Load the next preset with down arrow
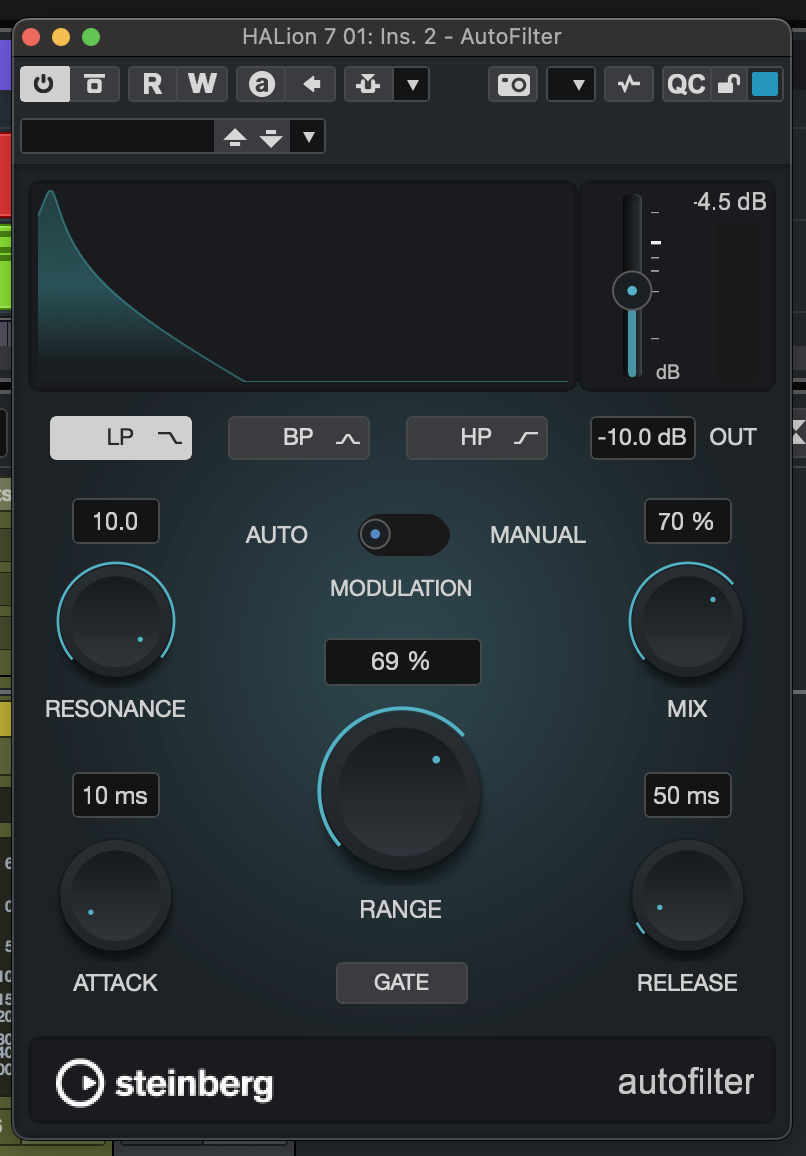806x1156 pixels. [272, 138]
